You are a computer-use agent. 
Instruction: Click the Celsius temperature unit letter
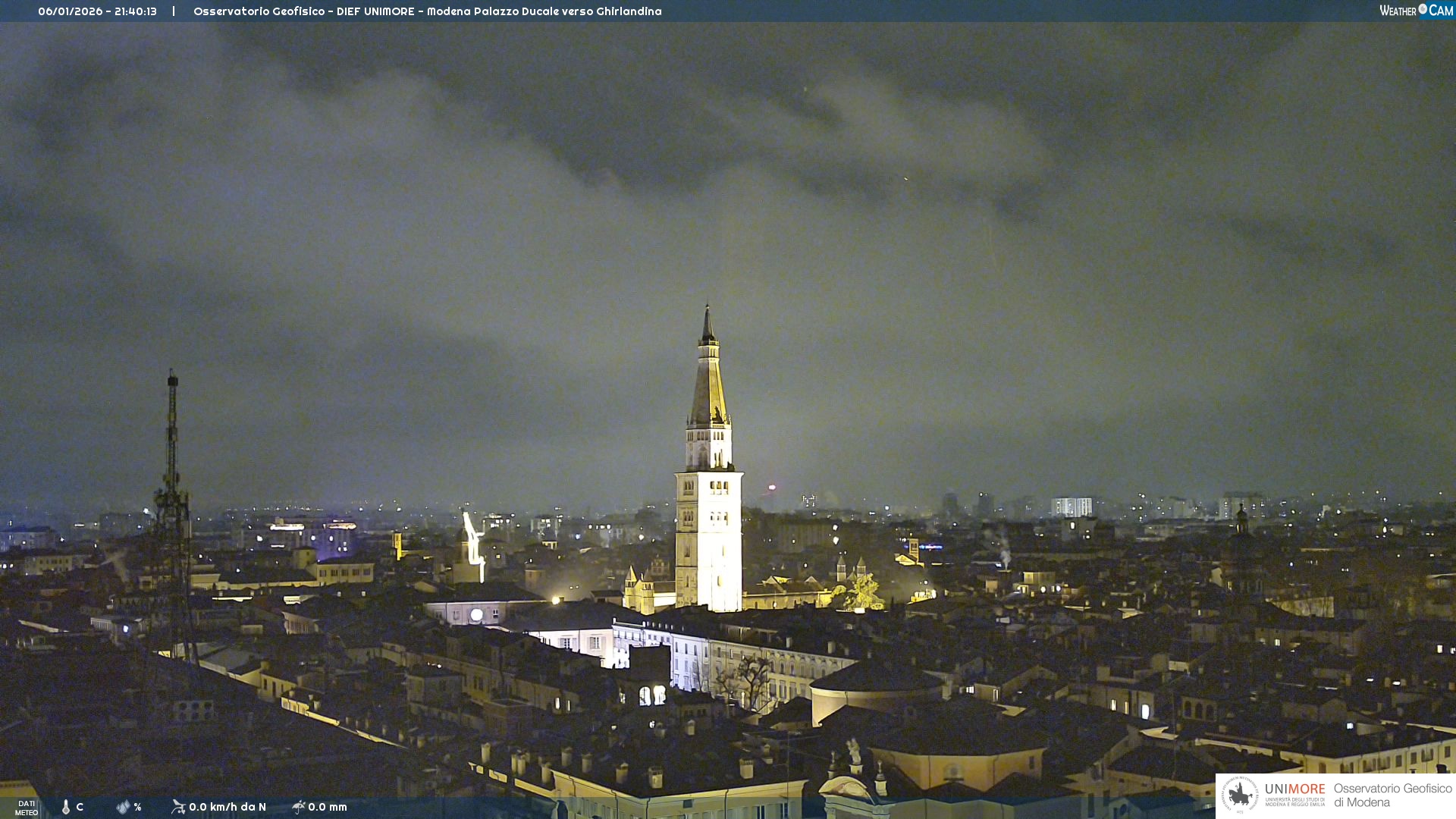tap(80, 807)
